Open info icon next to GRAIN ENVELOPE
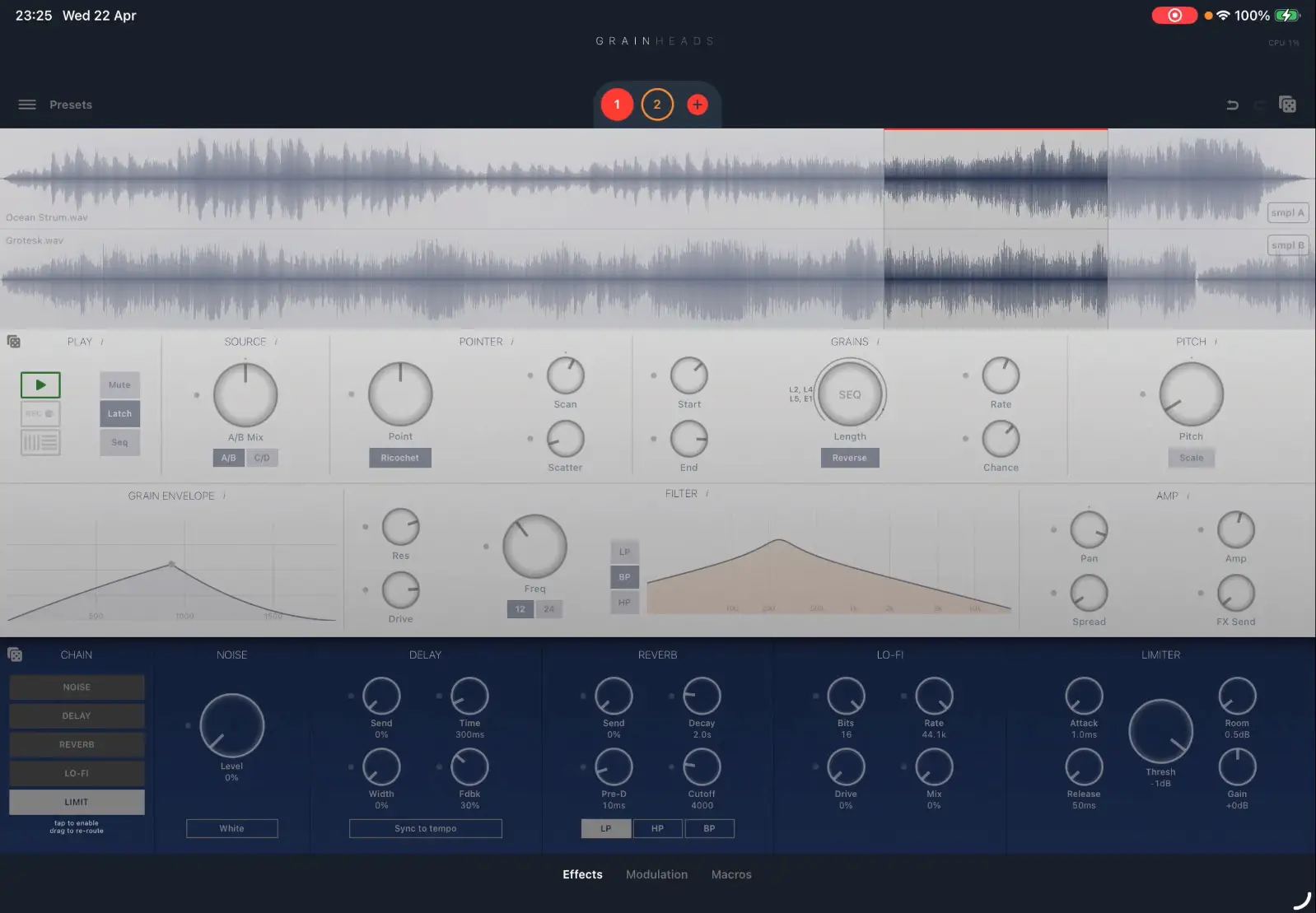1316x913 pixels. point(224,496)
